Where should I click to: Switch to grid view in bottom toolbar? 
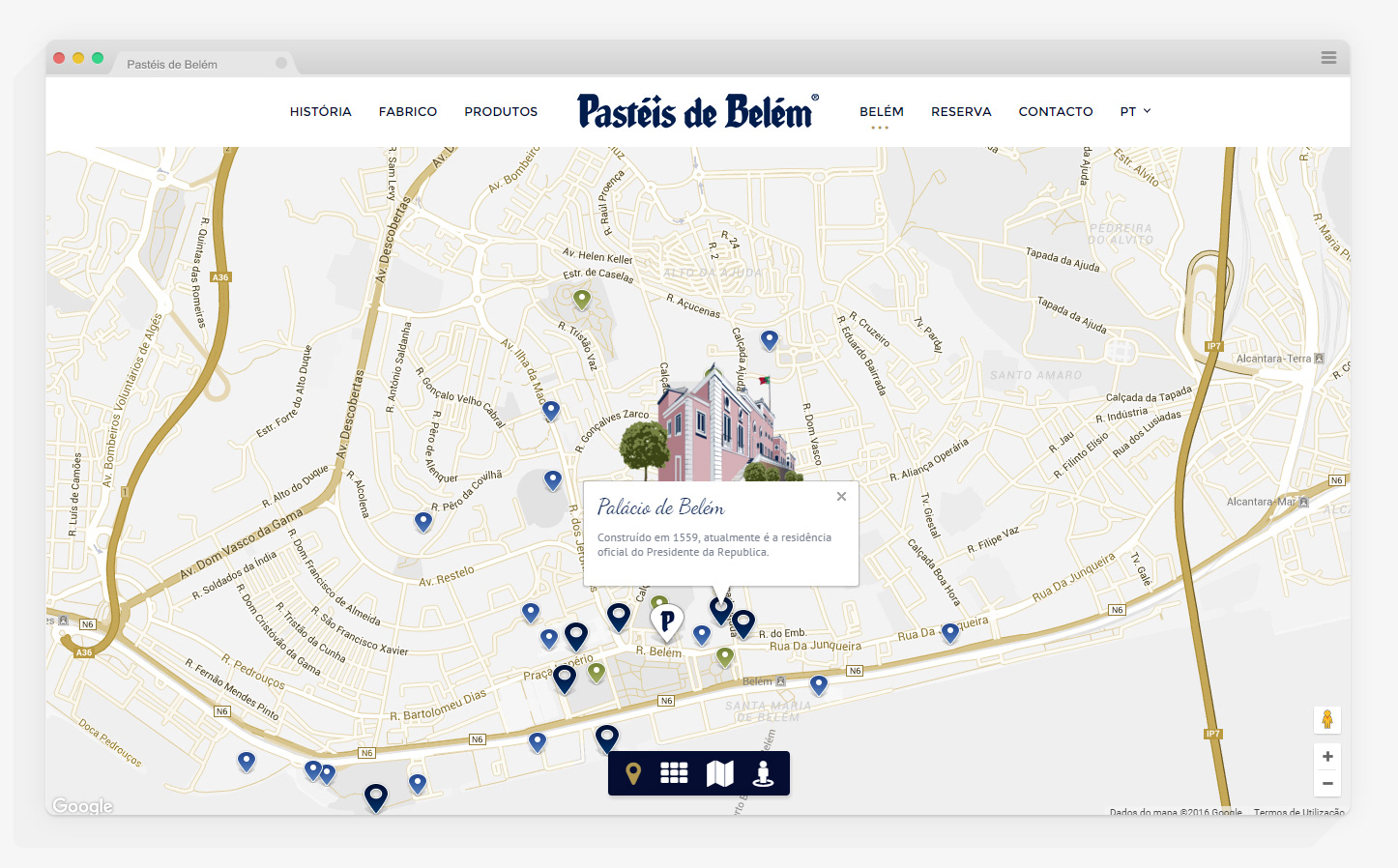pos(674,773)
